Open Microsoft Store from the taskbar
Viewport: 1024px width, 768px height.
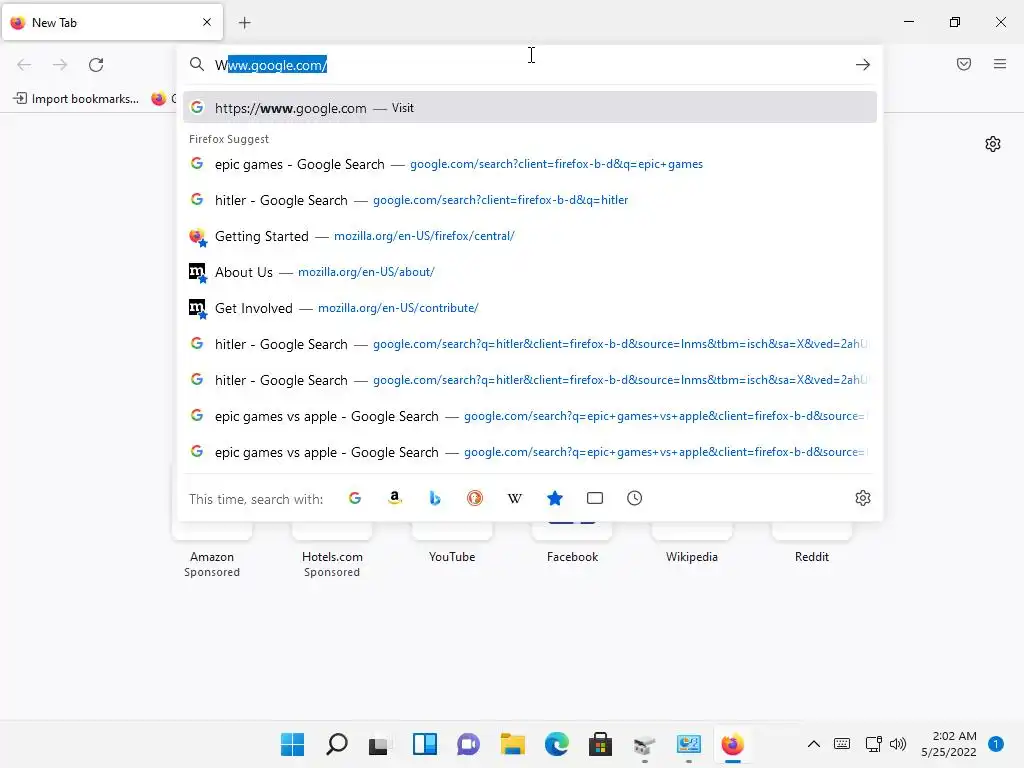point(600,744)
